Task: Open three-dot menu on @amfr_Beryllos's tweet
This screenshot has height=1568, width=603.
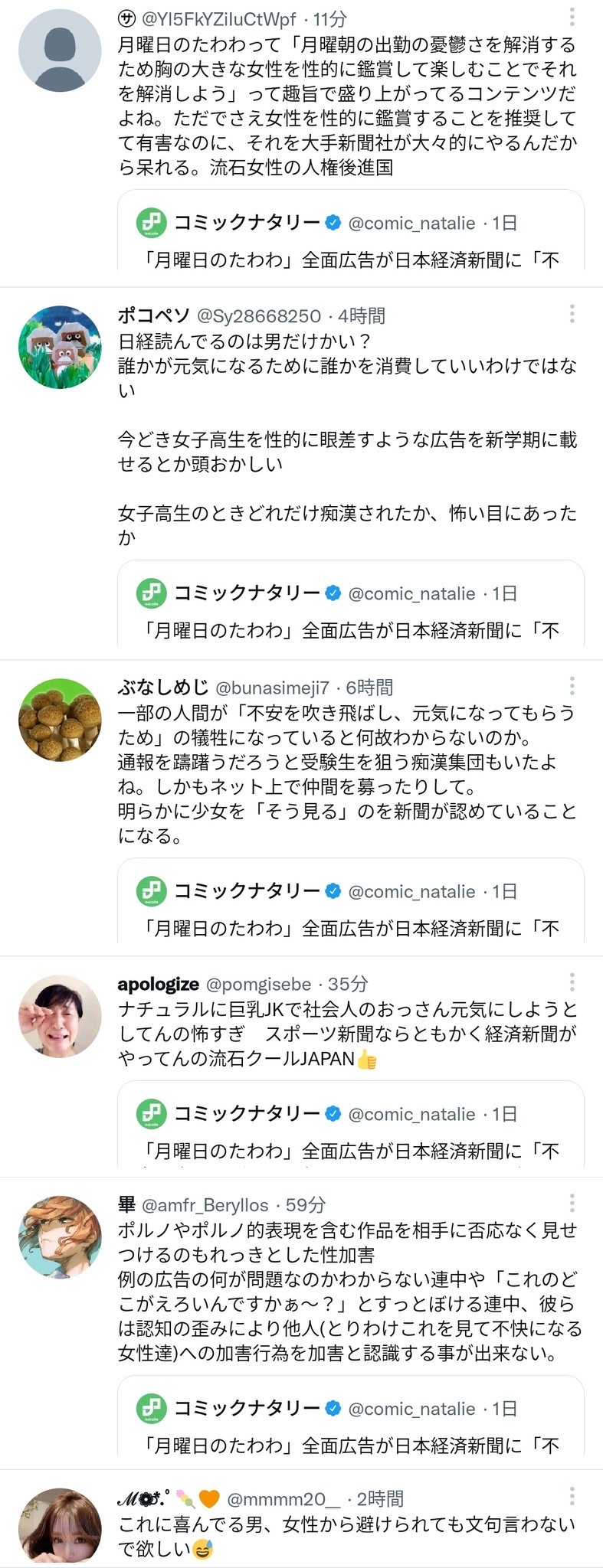Action: tap(572, 1203)
